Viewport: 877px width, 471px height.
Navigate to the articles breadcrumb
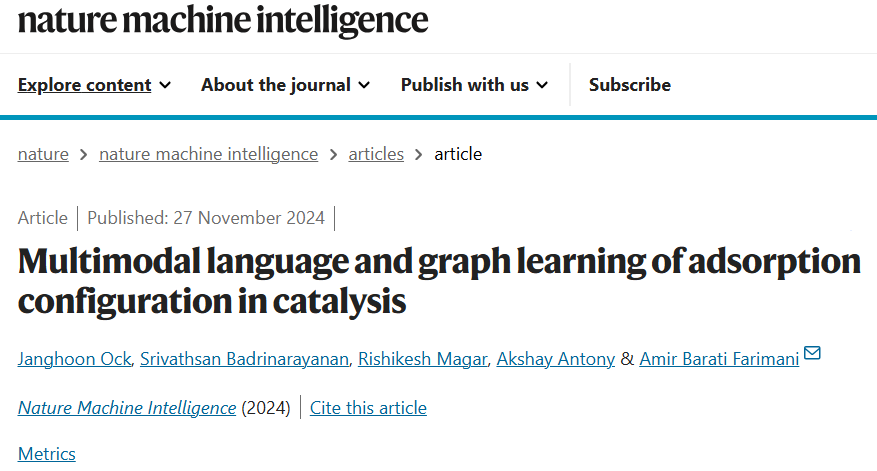pos(376,154)
